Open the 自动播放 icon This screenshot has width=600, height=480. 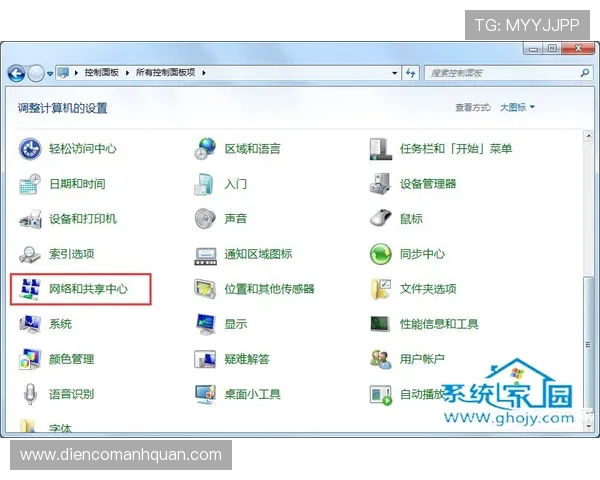click(x=381, y=395)
